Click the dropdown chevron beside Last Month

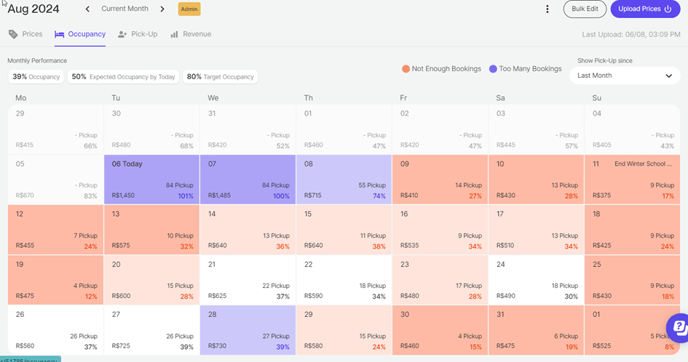pos(669,76)
